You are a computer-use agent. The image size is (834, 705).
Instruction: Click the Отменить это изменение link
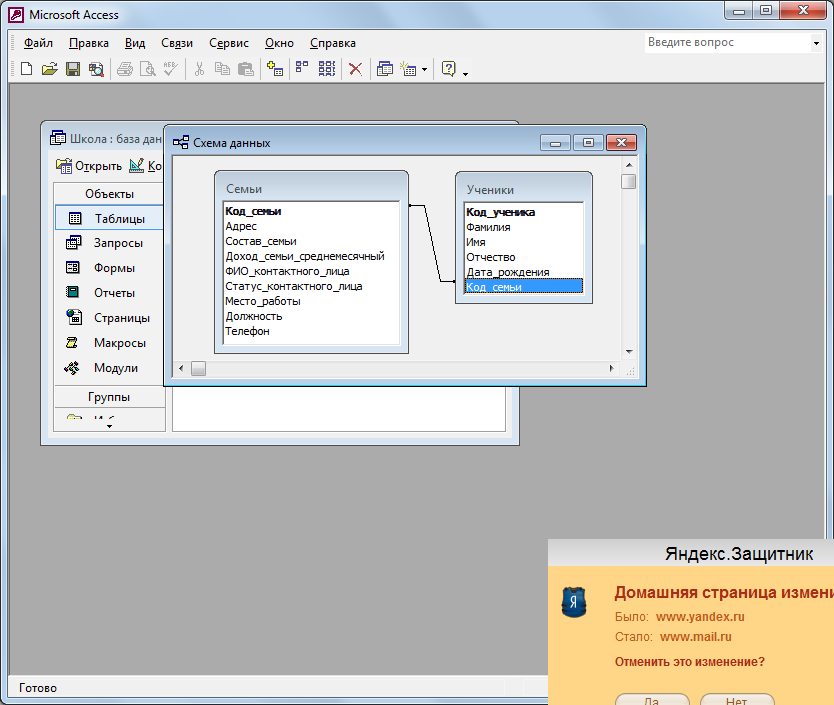tap(689, 662)
